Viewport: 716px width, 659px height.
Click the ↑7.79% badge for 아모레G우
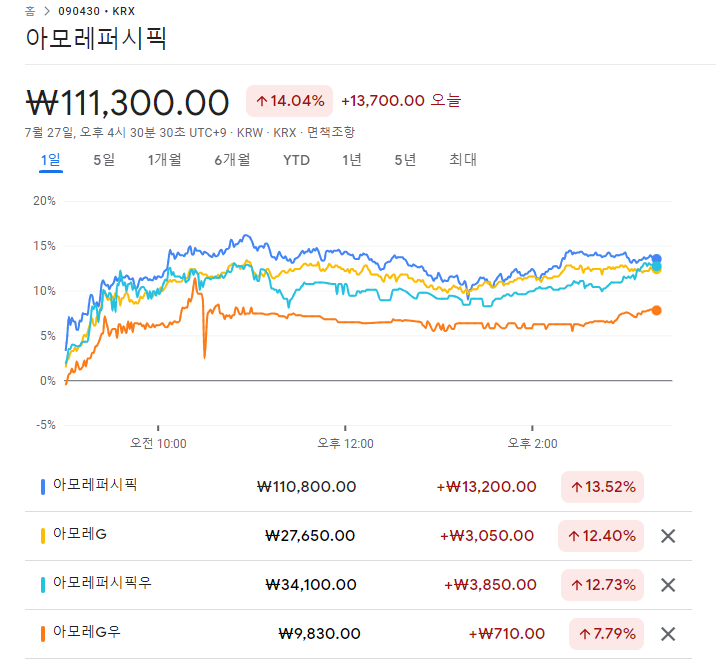[606, 634]
